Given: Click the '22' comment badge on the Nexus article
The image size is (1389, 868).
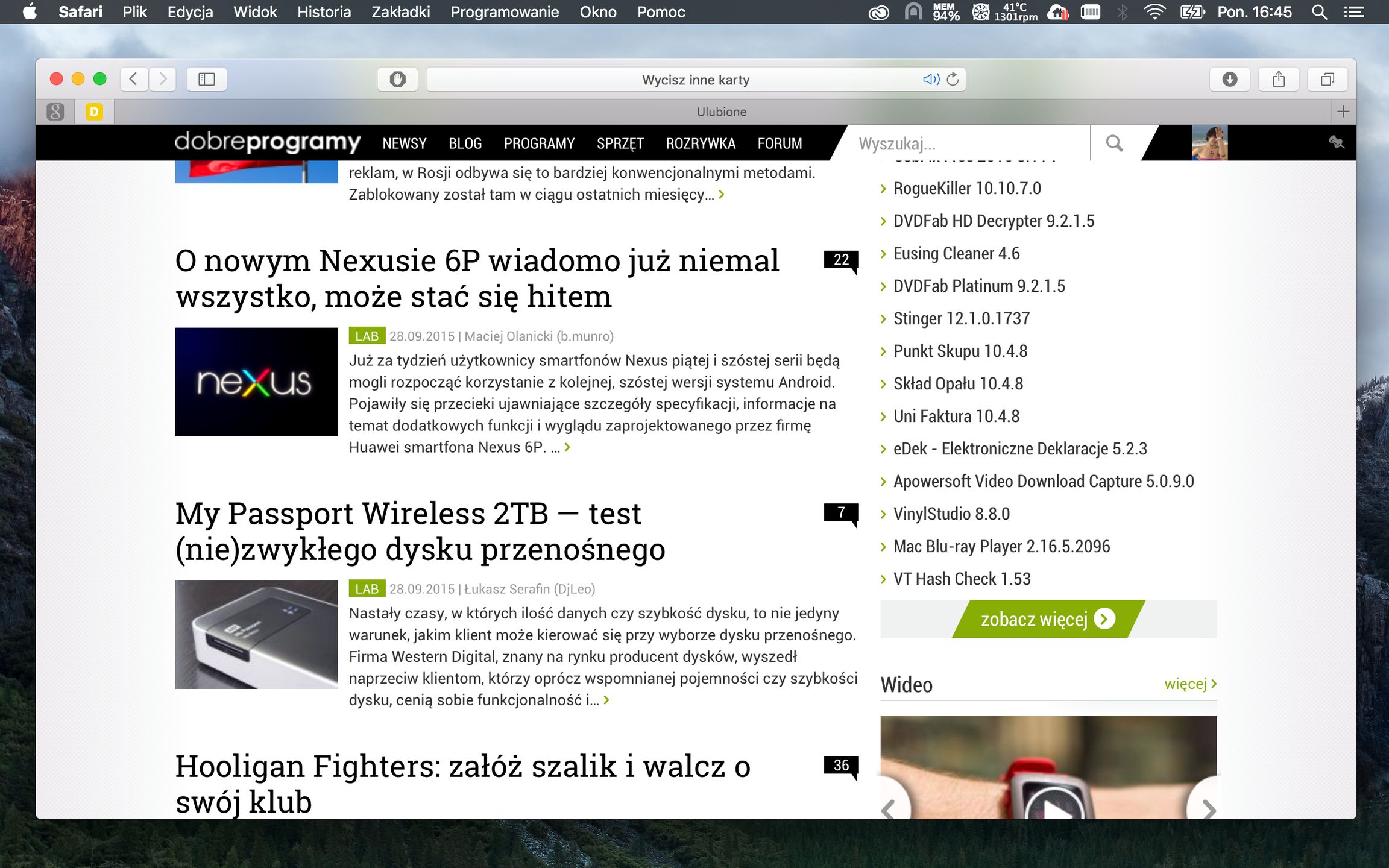Looking at the screenshot, I should 842,260.
